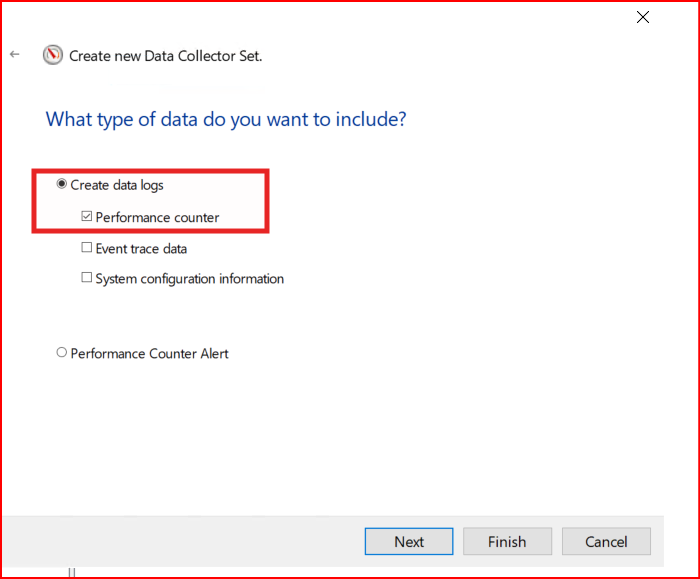This screenshot has height=579, width=700.
Task: Select the Performance Counter Alert radio button
Action: point(62,353)
